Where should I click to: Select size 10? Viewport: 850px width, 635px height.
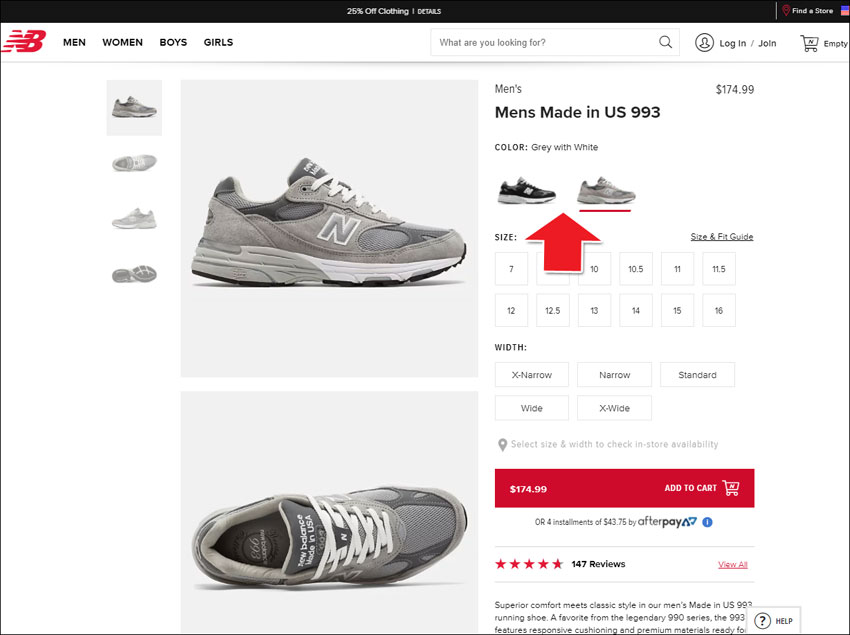pos(594,269)
